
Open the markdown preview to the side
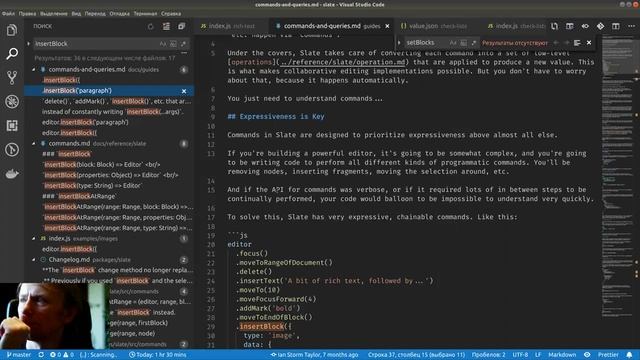pyautogui.click(x=570, y=26)
